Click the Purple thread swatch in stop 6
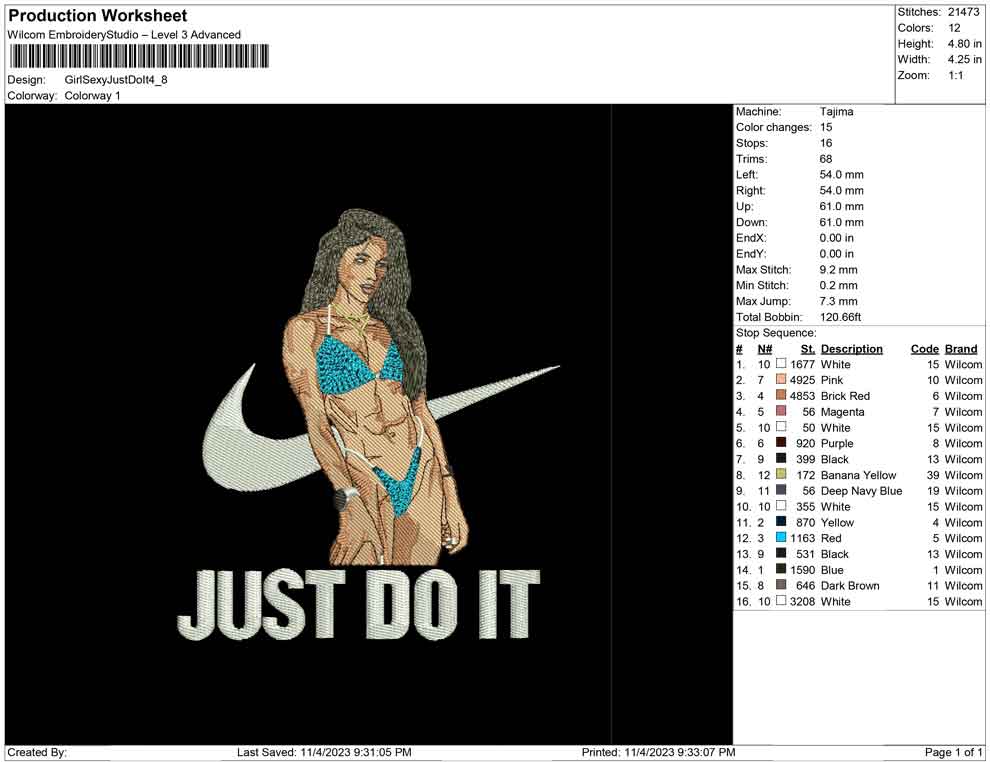Screen dimensions: 990x762 781,443
